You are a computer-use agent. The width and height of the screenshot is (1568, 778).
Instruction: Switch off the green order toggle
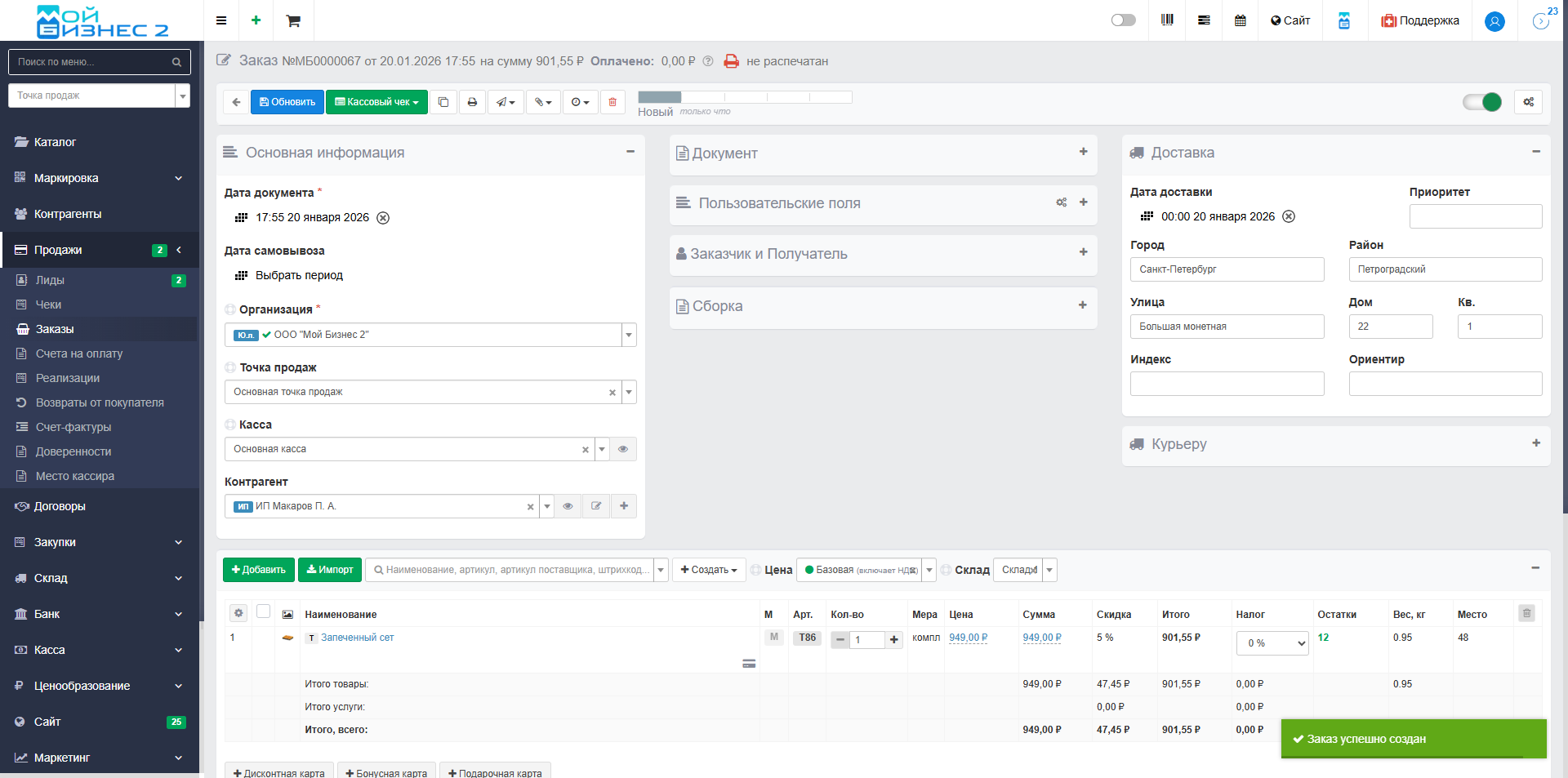pos(1482,102)
